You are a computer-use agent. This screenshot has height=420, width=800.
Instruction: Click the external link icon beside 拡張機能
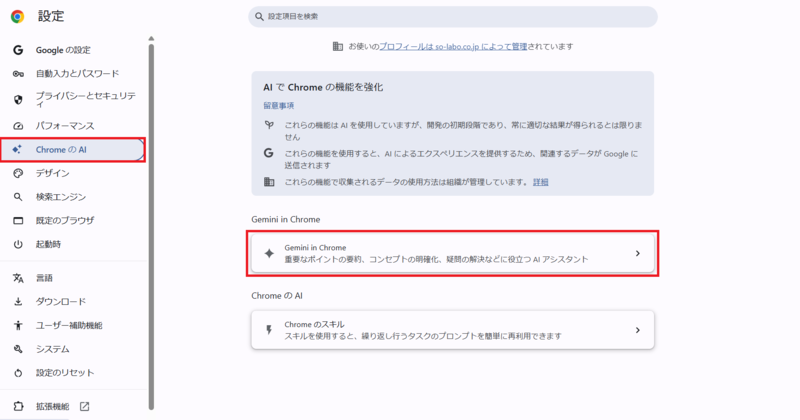(84, 407)
